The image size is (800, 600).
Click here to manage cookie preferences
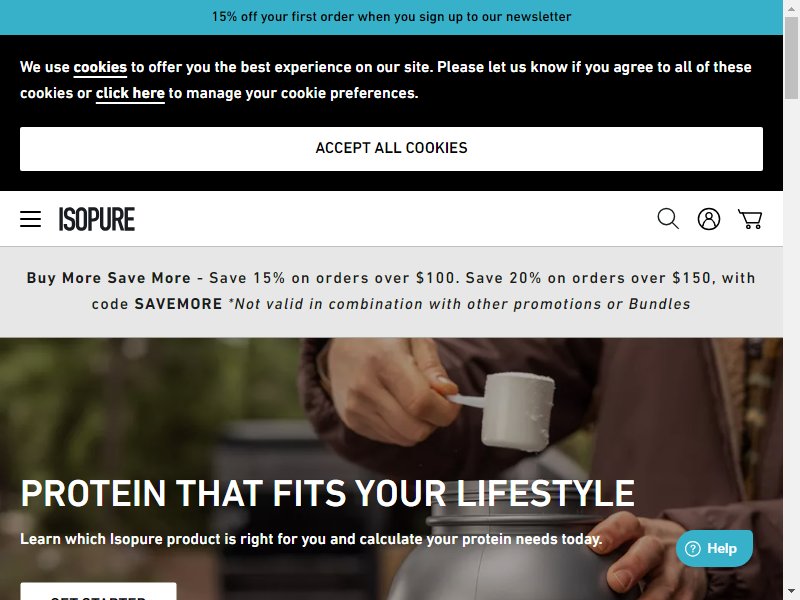click(130, 93)
